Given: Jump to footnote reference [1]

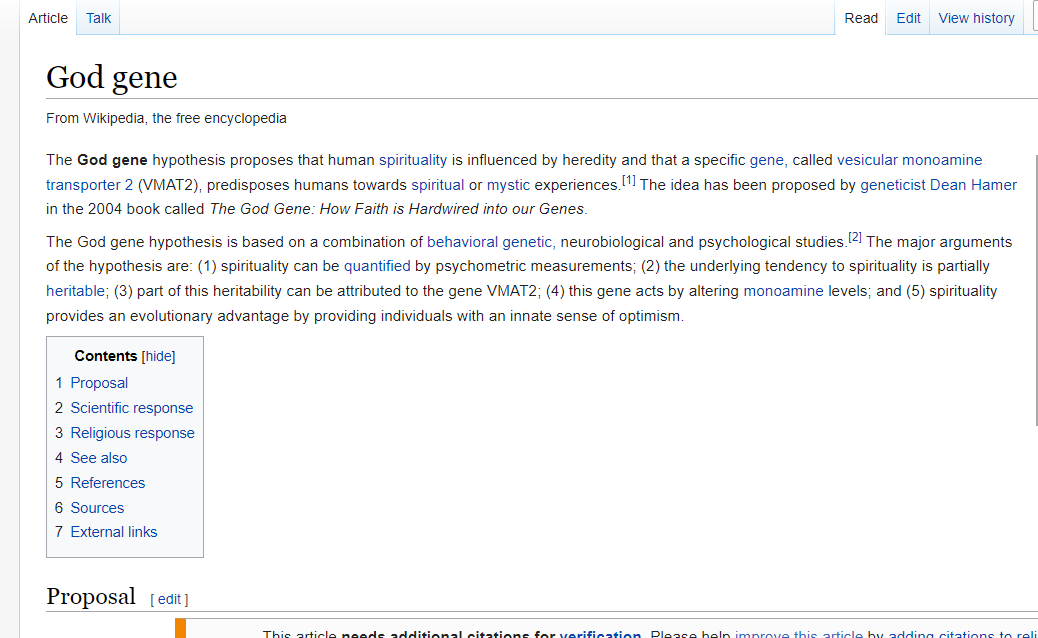Looking at the screenshot, I should coord(628,180).
